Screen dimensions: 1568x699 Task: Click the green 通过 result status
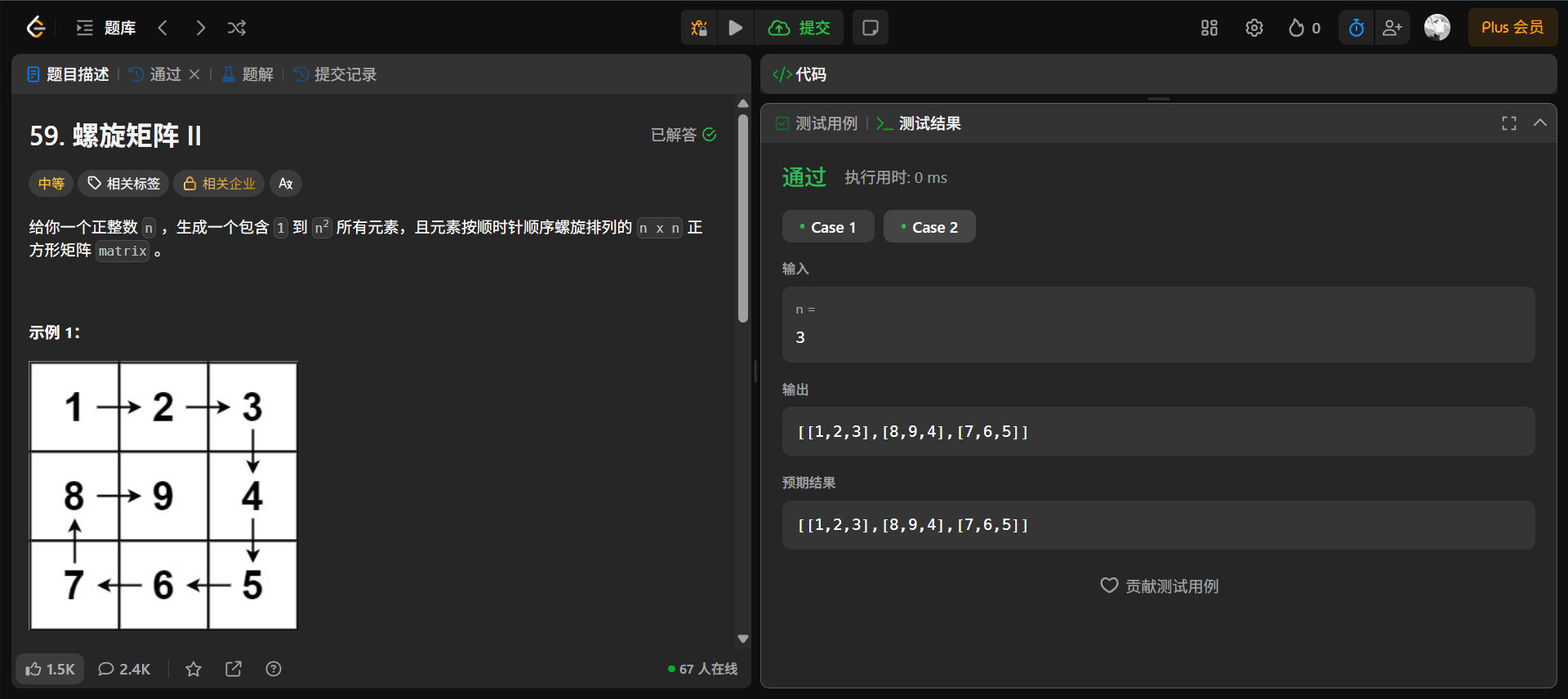pos(804,177)
